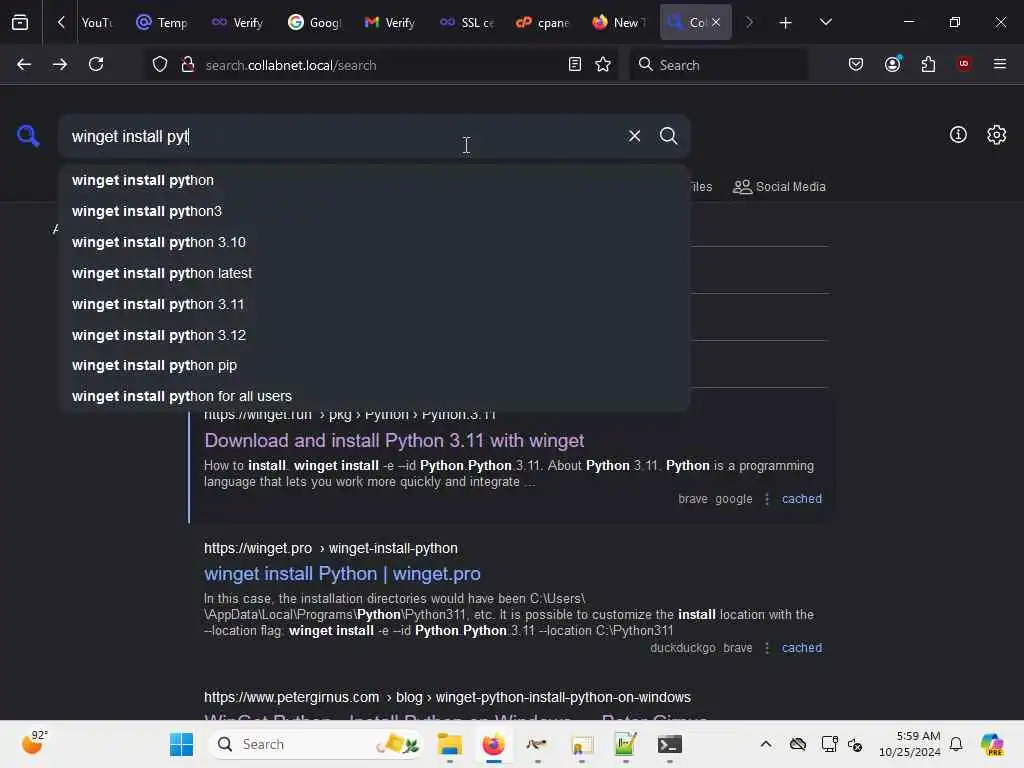This screenshot has width=1024, height=768.
Task: Click the Windows taskbar Search box
Action: pyautogui.click(x=316, y=744)
